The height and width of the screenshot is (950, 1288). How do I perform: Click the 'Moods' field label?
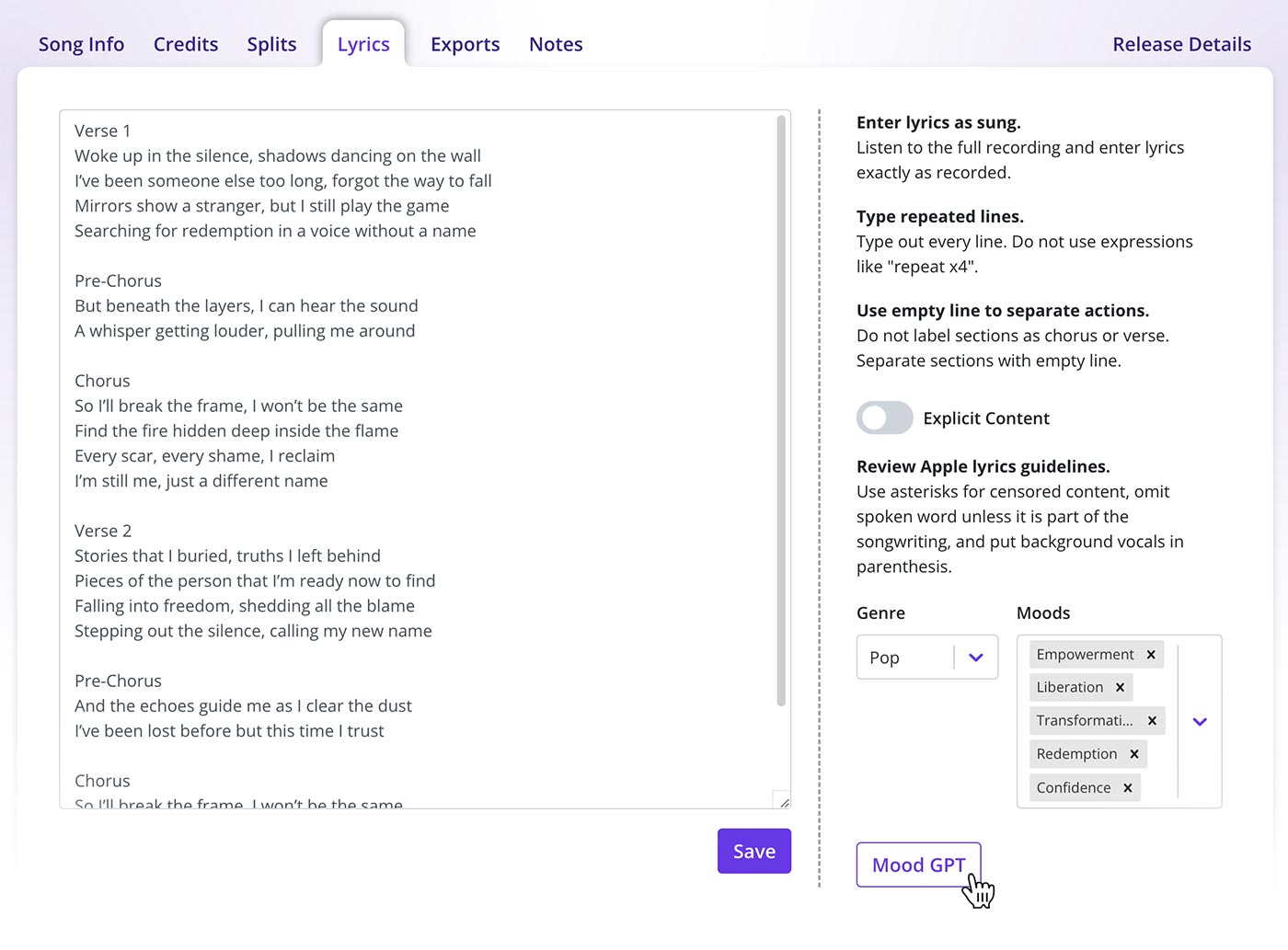(x=1043, y=613)
